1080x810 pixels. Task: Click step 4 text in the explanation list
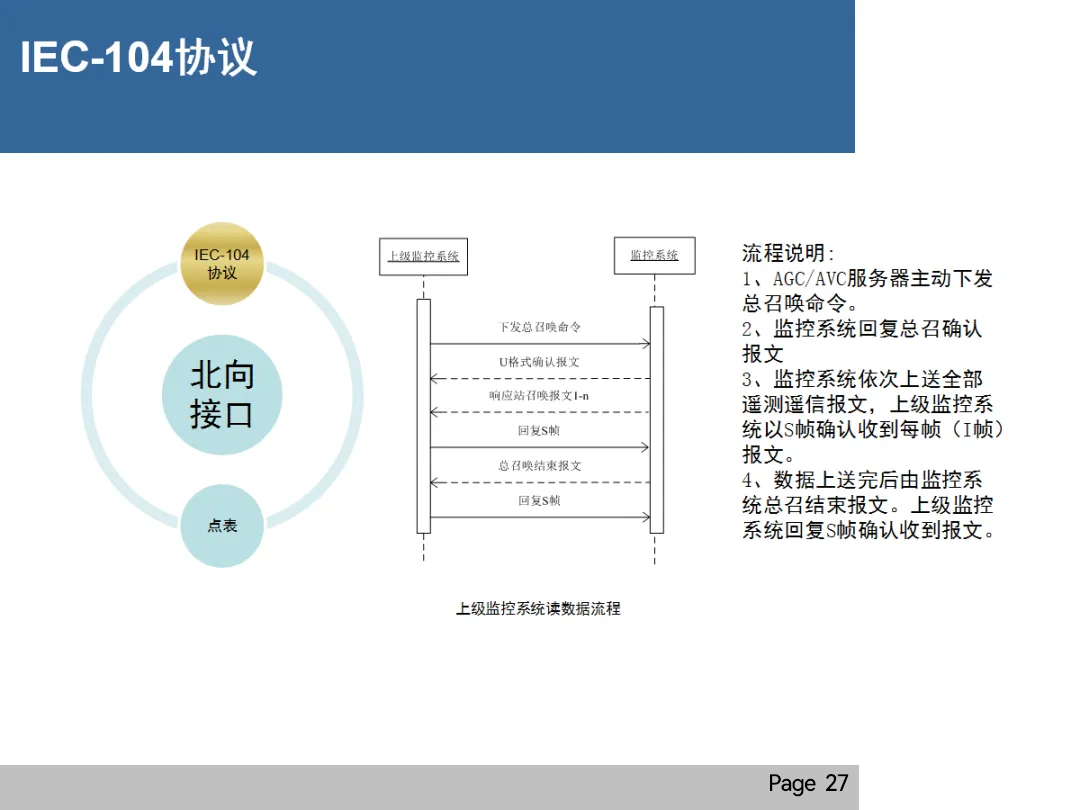click(x=867, y=506)
